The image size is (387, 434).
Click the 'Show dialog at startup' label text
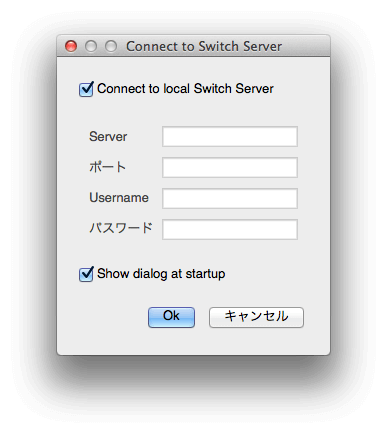point(161,274)
